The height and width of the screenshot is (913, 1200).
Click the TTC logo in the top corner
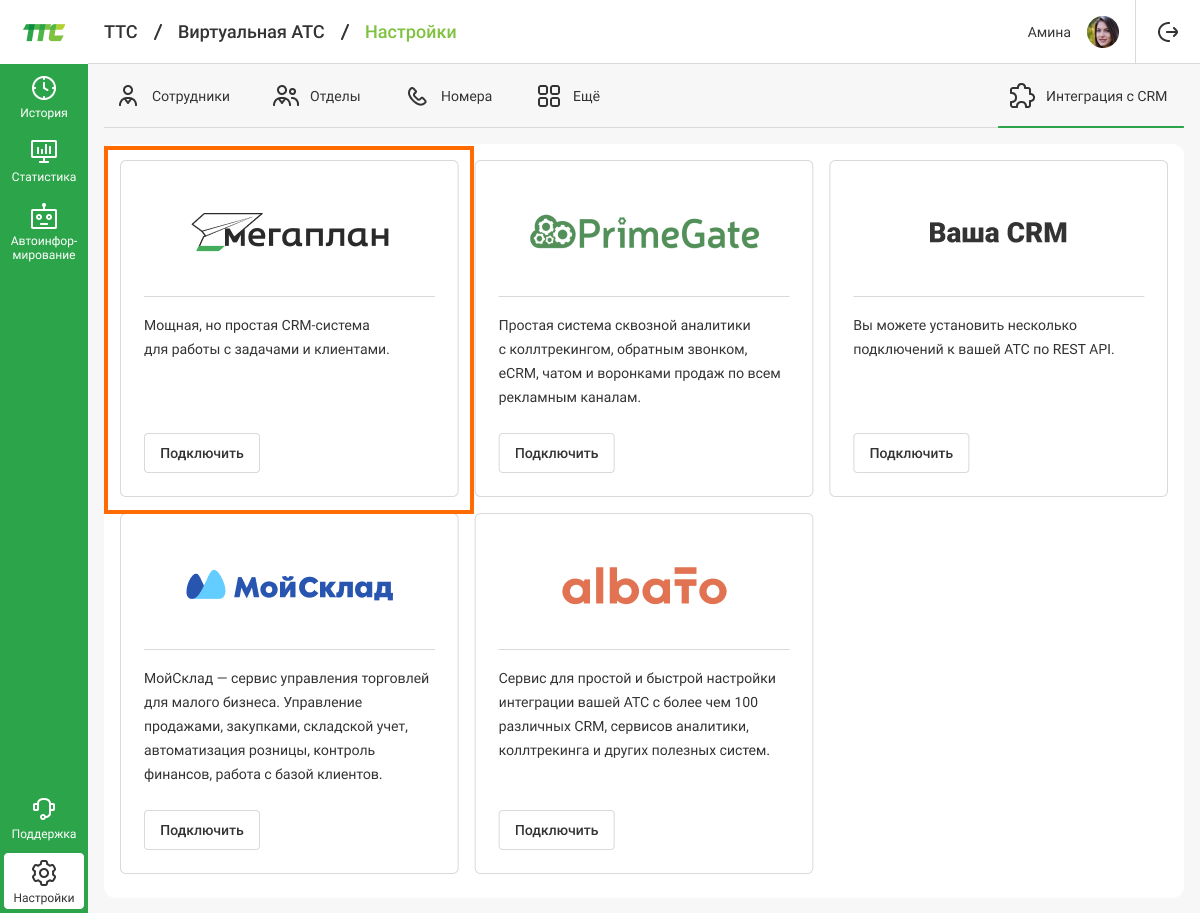tap(44, 32)
